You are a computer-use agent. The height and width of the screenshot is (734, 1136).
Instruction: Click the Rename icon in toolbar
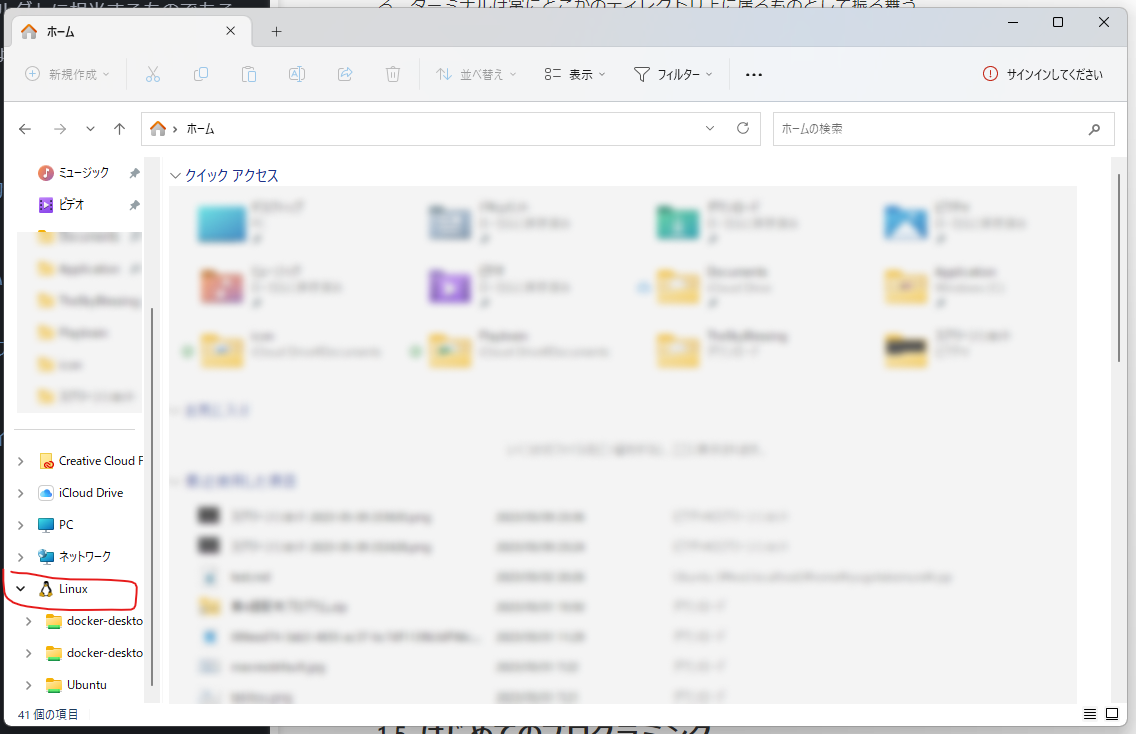click(x=296, y=74)
